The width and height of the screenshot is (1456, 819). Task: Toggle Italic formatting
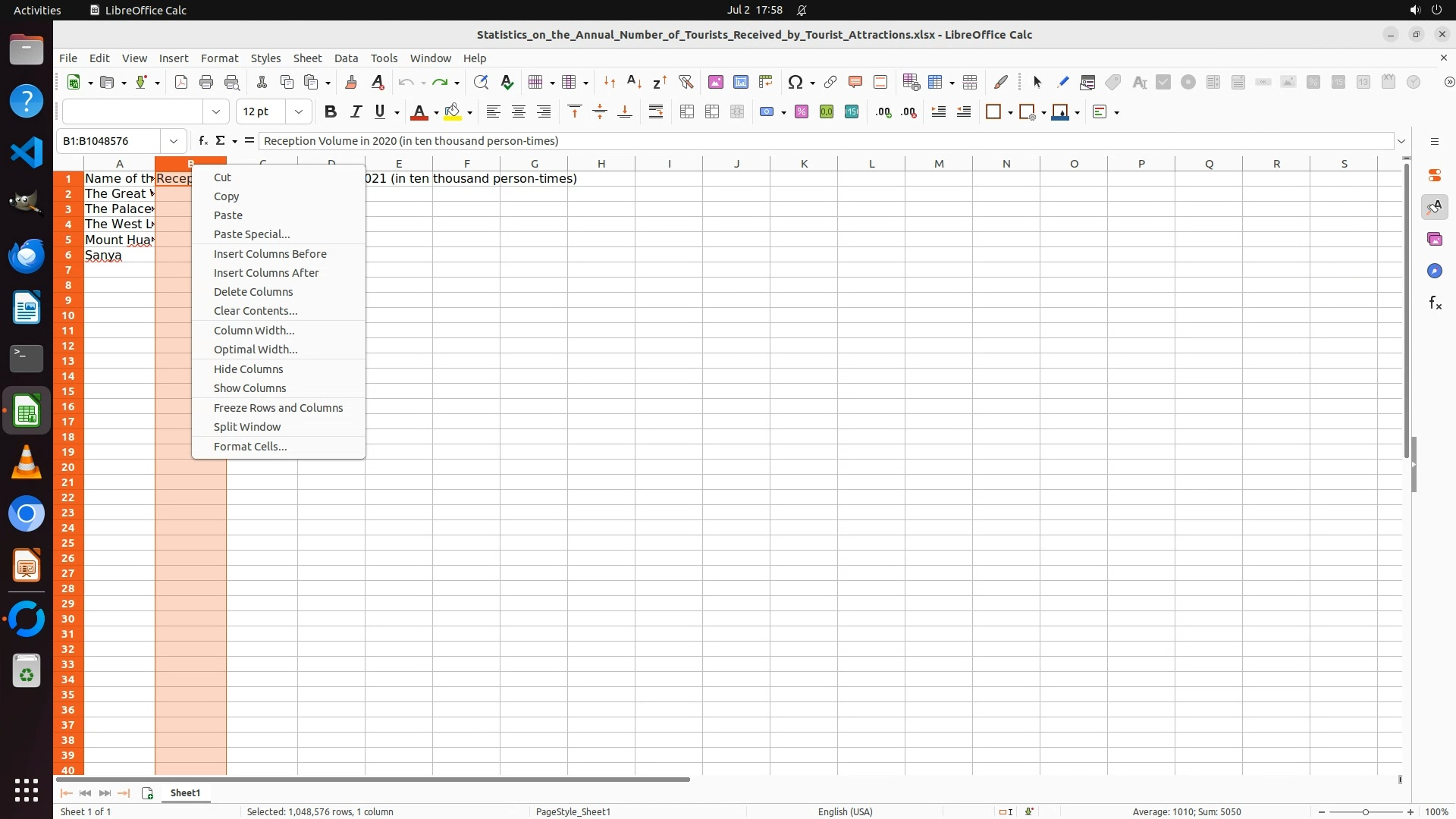(x=355, y=112)
